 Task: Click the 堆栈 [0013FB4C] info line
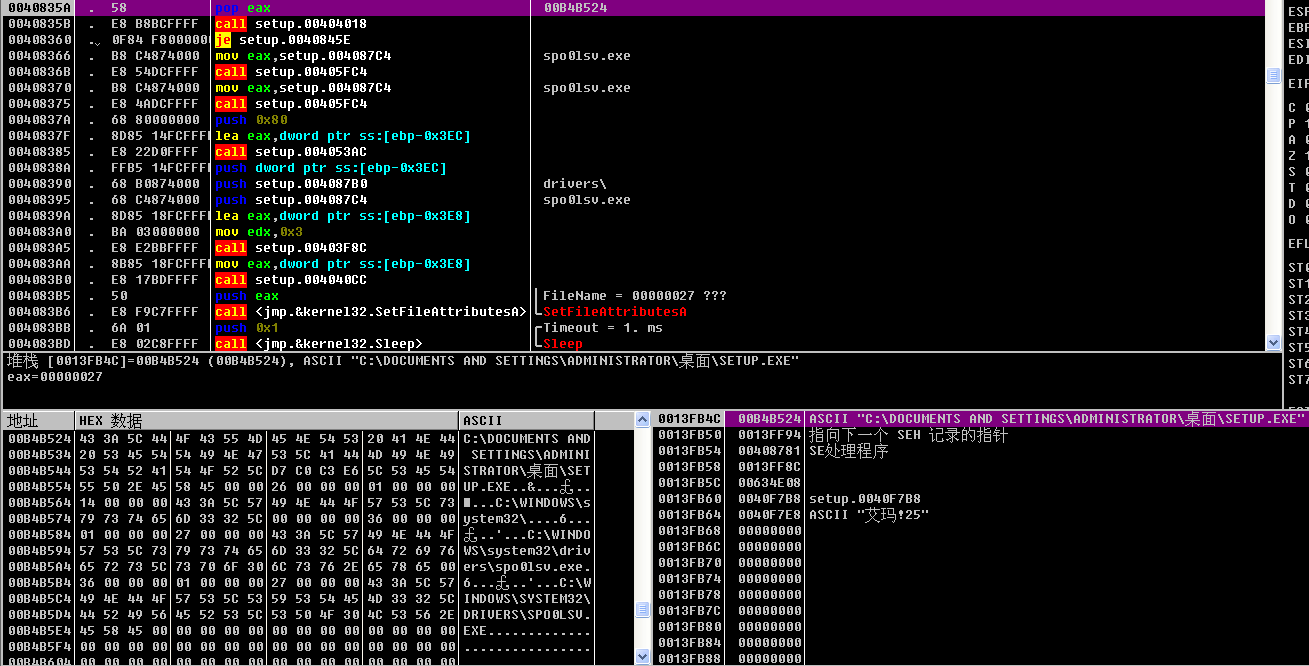402,361
